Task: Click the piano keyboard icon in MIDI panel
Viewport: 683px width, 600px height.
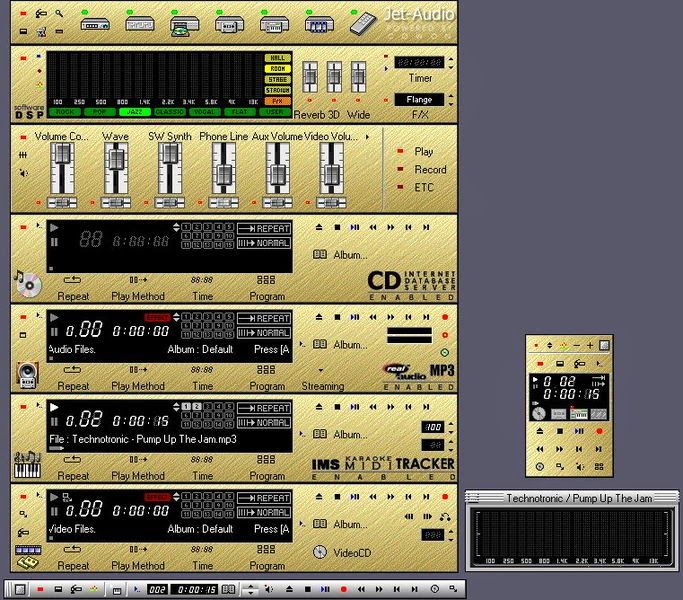Action: tap(27, 465)
